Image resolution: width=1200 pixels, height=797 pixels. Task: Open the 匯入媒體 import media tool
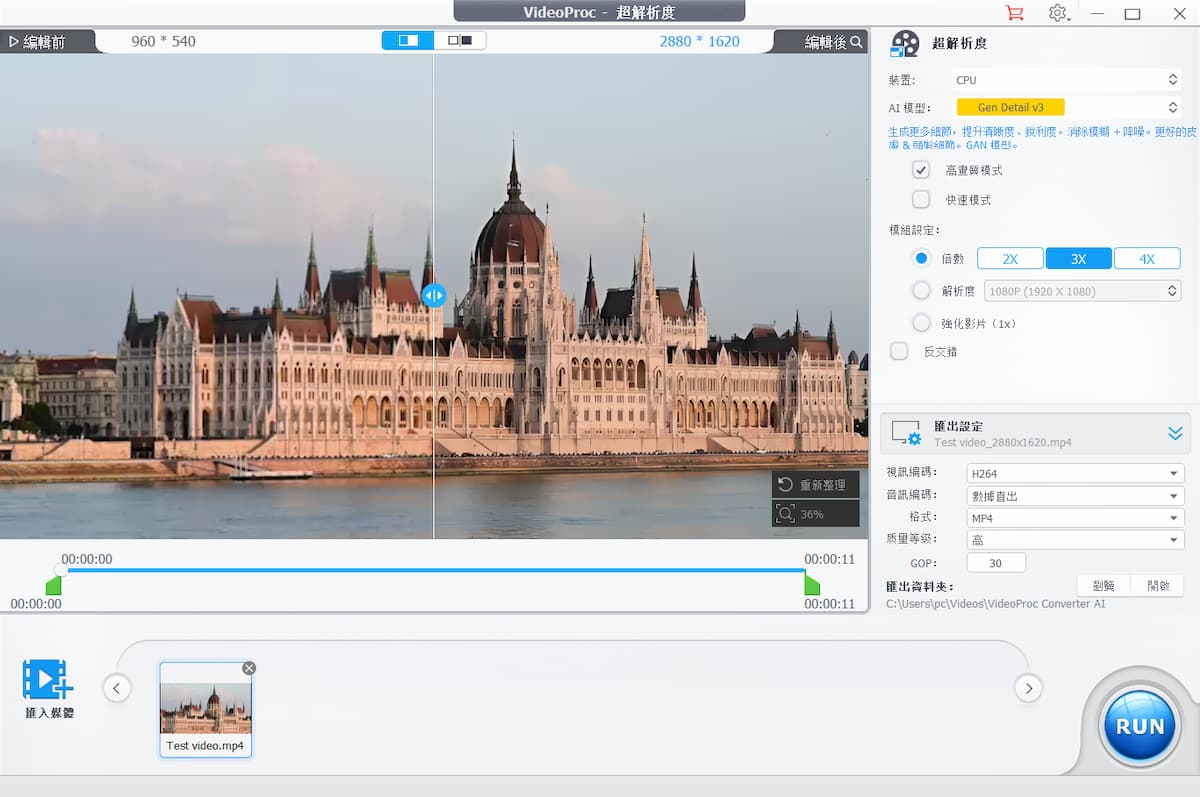click(47, 688)
